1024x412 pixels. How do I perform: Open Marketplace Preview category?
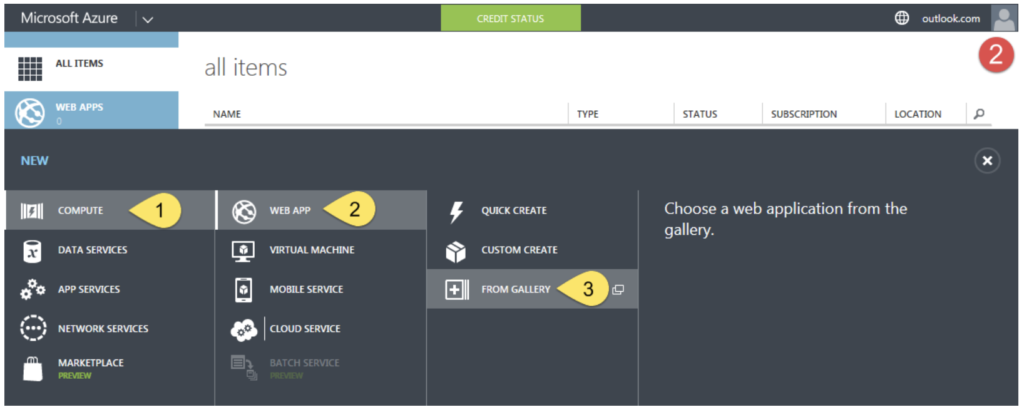[110, 368]
